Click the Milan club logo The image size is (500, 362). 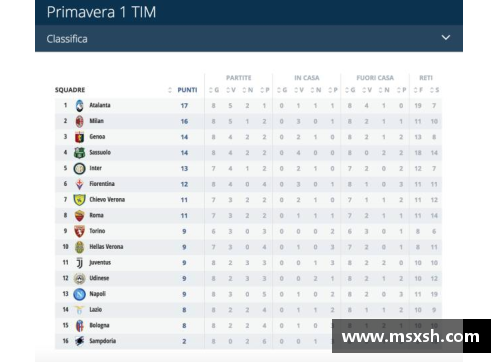click(x=79, y=121)
